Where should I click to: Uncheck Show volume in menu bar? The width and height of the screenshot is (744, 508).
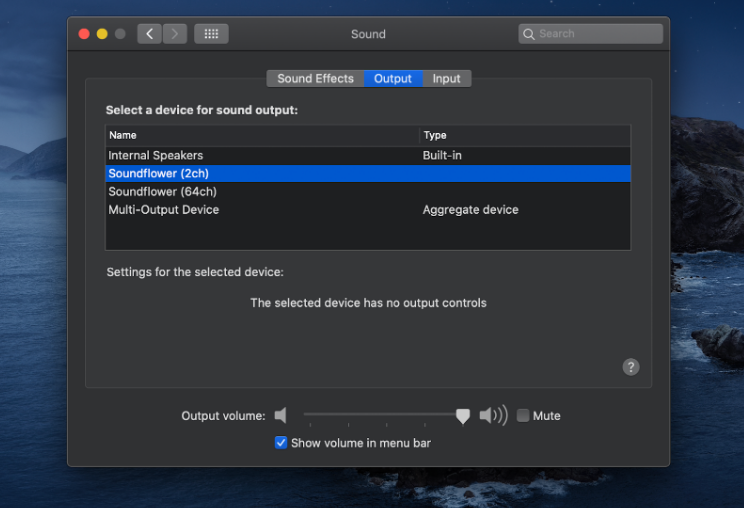coord(281,442)
